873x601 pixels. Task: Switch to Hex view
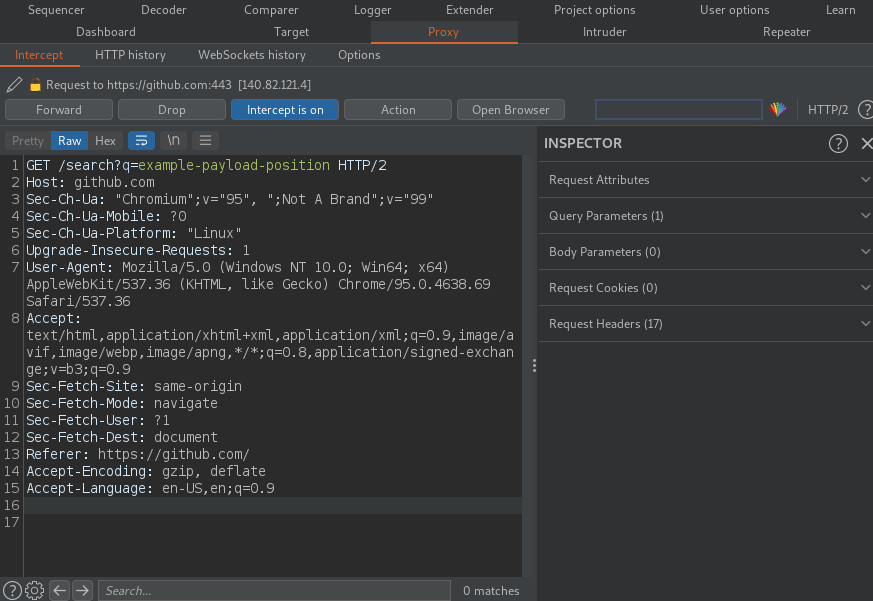tap(105, 140)
